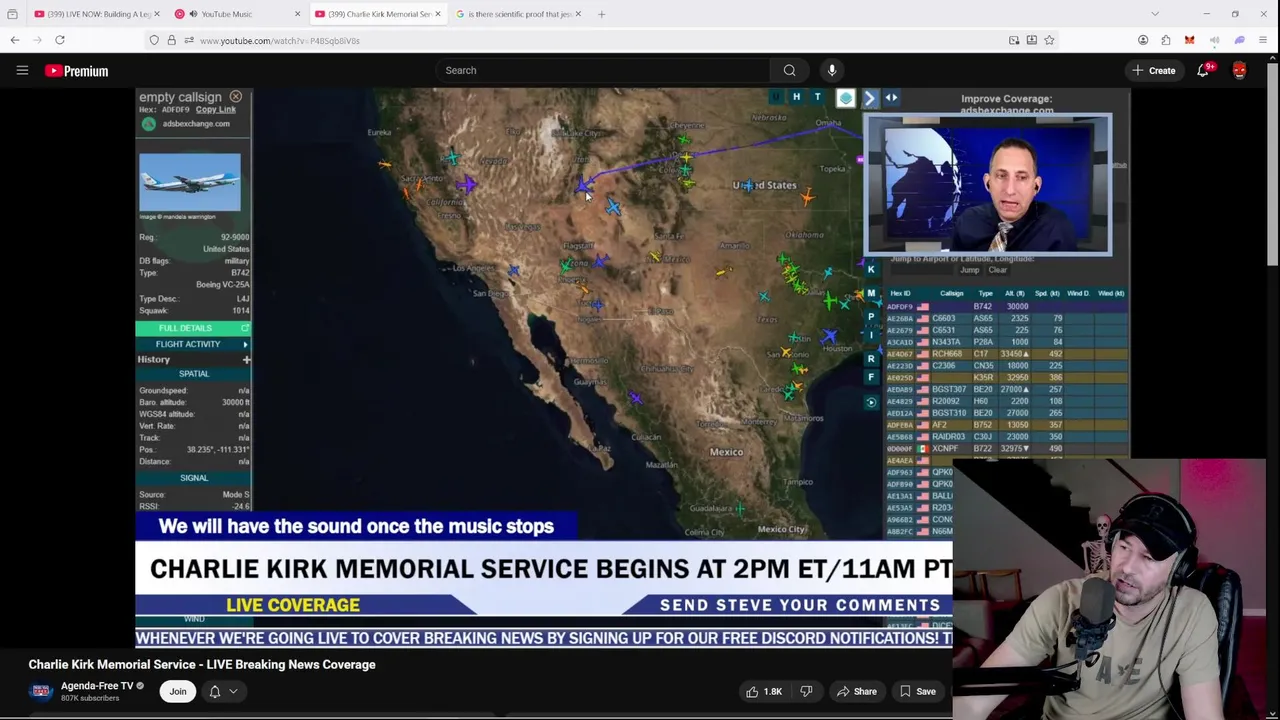
Task: Select RCH668 row in the aircraft table
Action: pyautogui.click(x=1006, y=353)
